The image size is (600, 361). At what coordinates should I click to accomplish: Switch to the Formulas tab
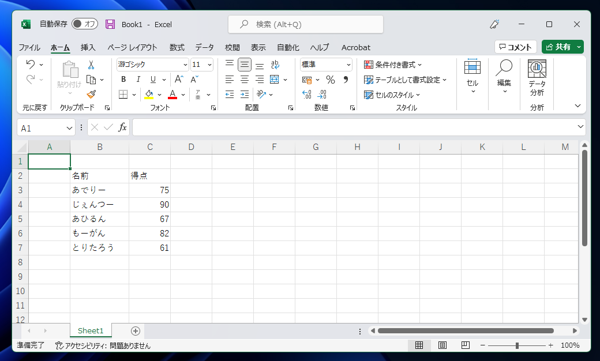177,47
